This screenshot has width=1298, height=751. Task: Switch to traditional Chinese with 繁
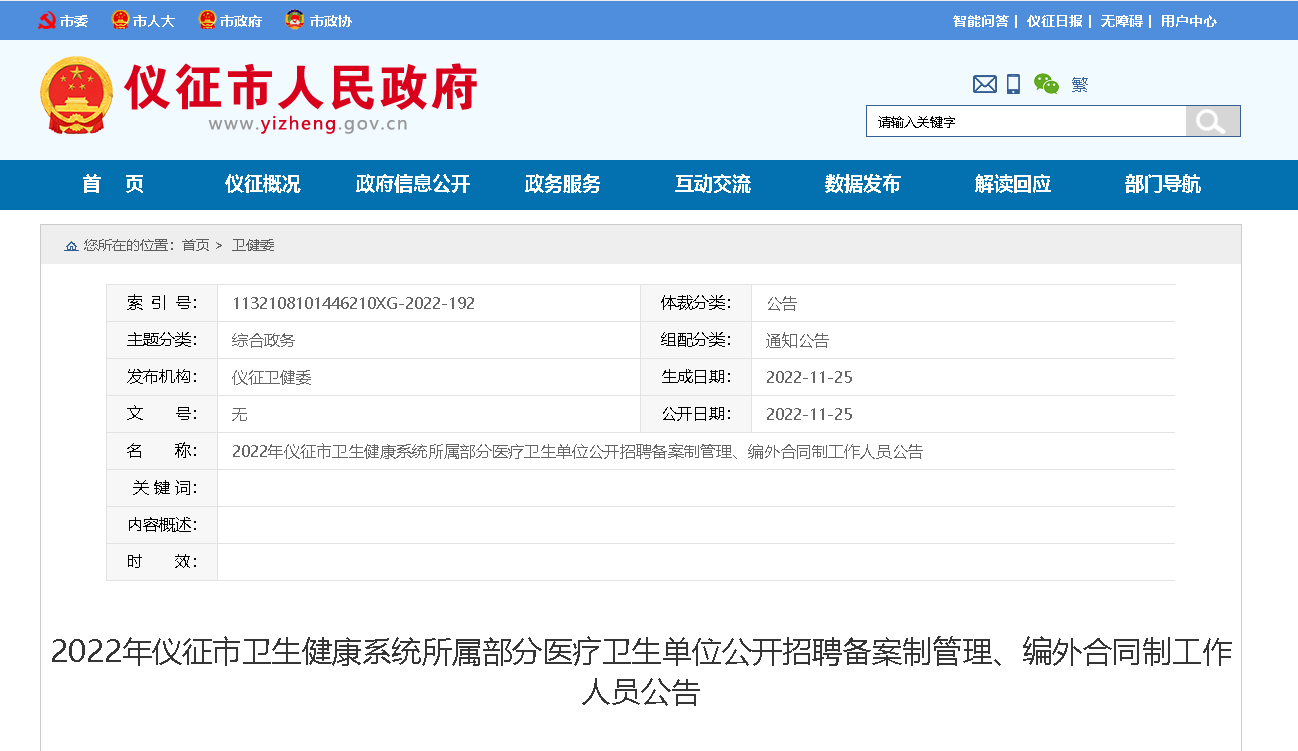[x=1080, y=85]
